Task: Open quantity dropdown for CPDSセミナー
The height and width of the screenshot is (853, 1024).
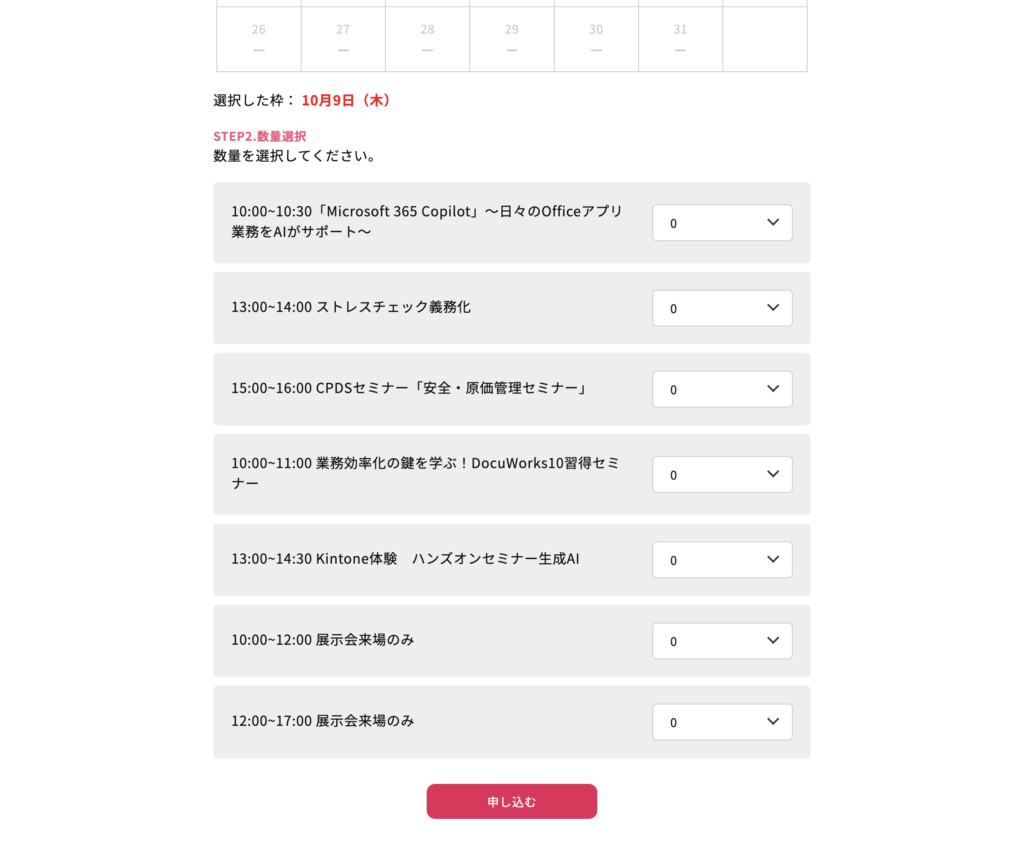Action: point(722,389)
